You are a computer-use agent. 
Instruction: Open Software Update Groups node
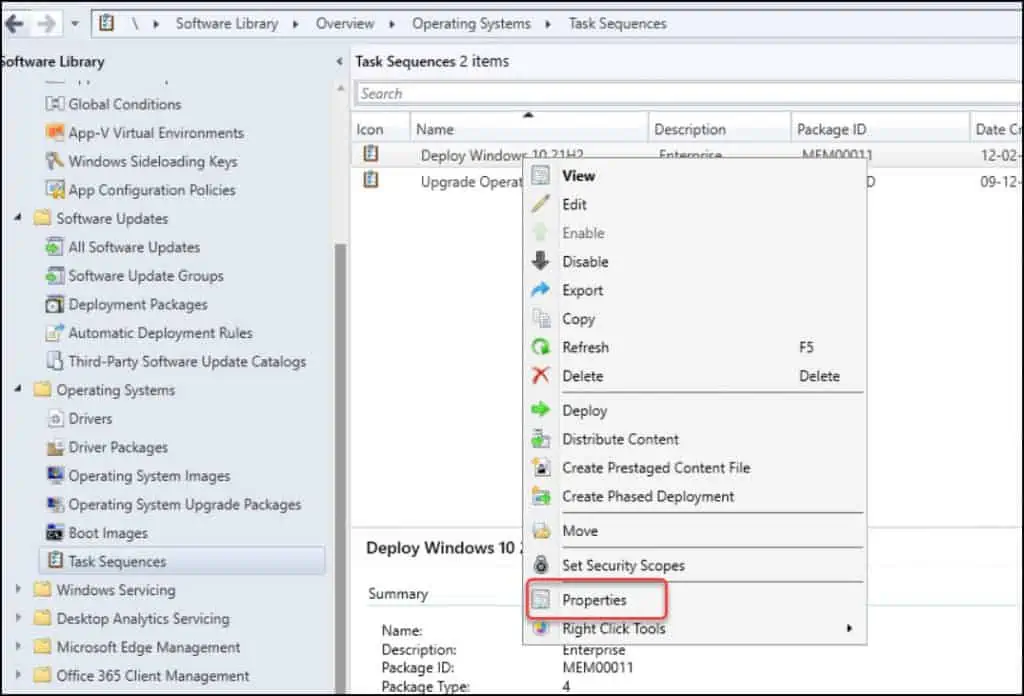click(x=146, y=276)
